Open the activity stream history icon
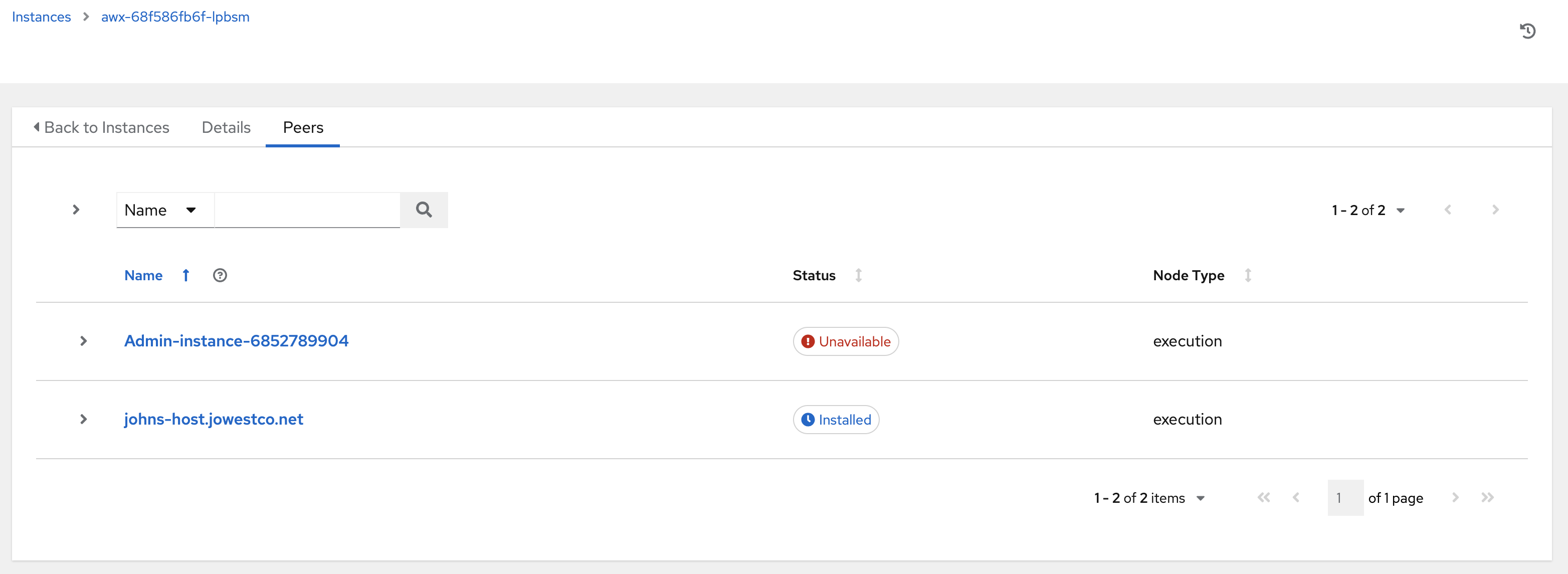This screenshot has height=574, width=1568. pos(1527,31)
